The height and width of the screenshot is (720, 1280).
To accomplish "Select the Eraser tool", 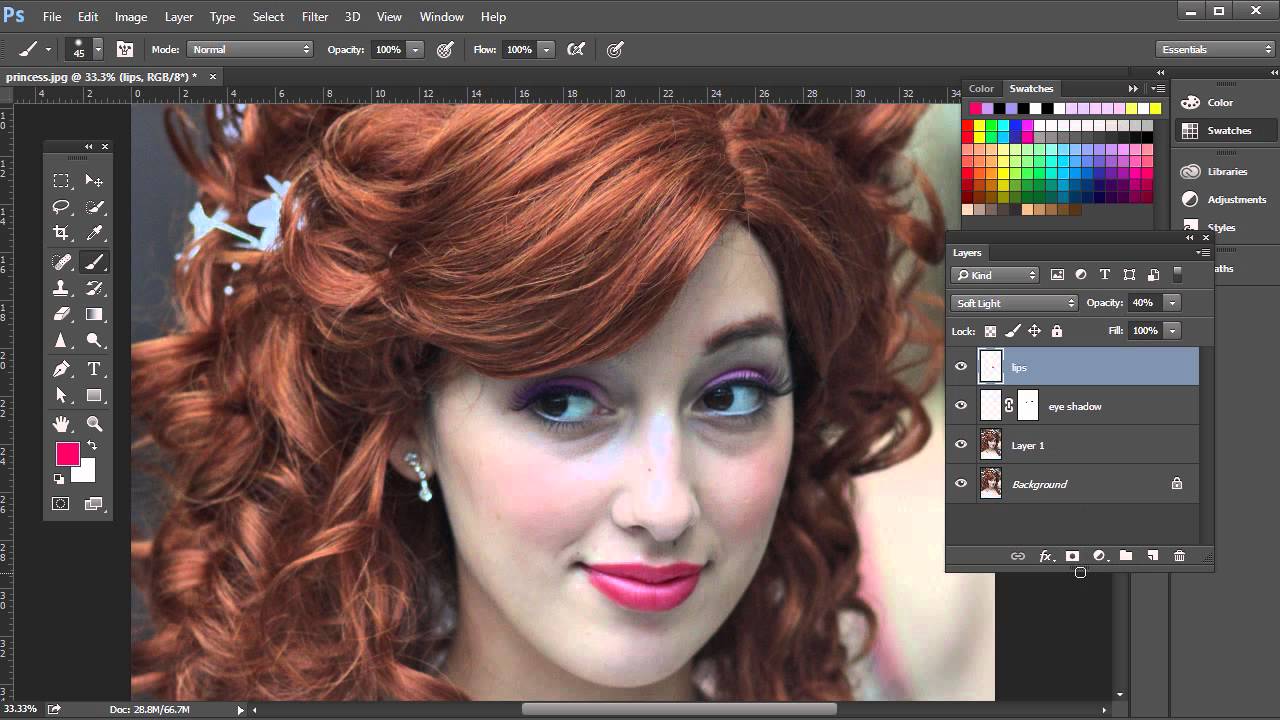I will (62, 314).
